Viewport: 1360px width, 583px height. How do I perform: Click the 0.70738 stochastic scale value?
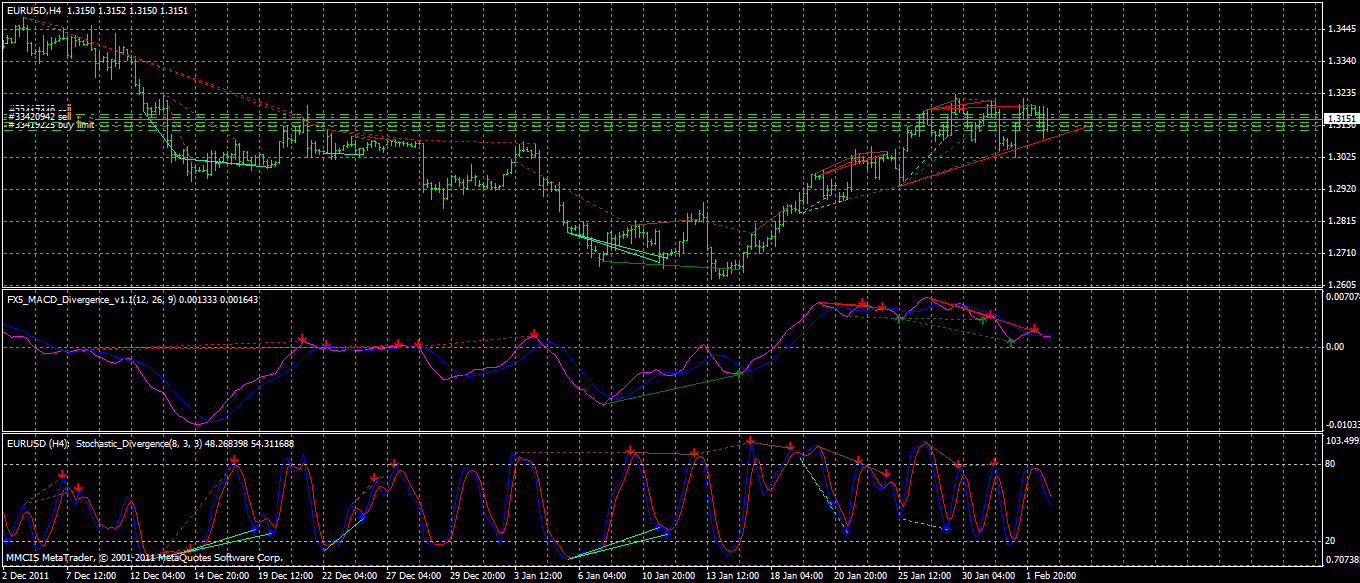(1342, 560)
